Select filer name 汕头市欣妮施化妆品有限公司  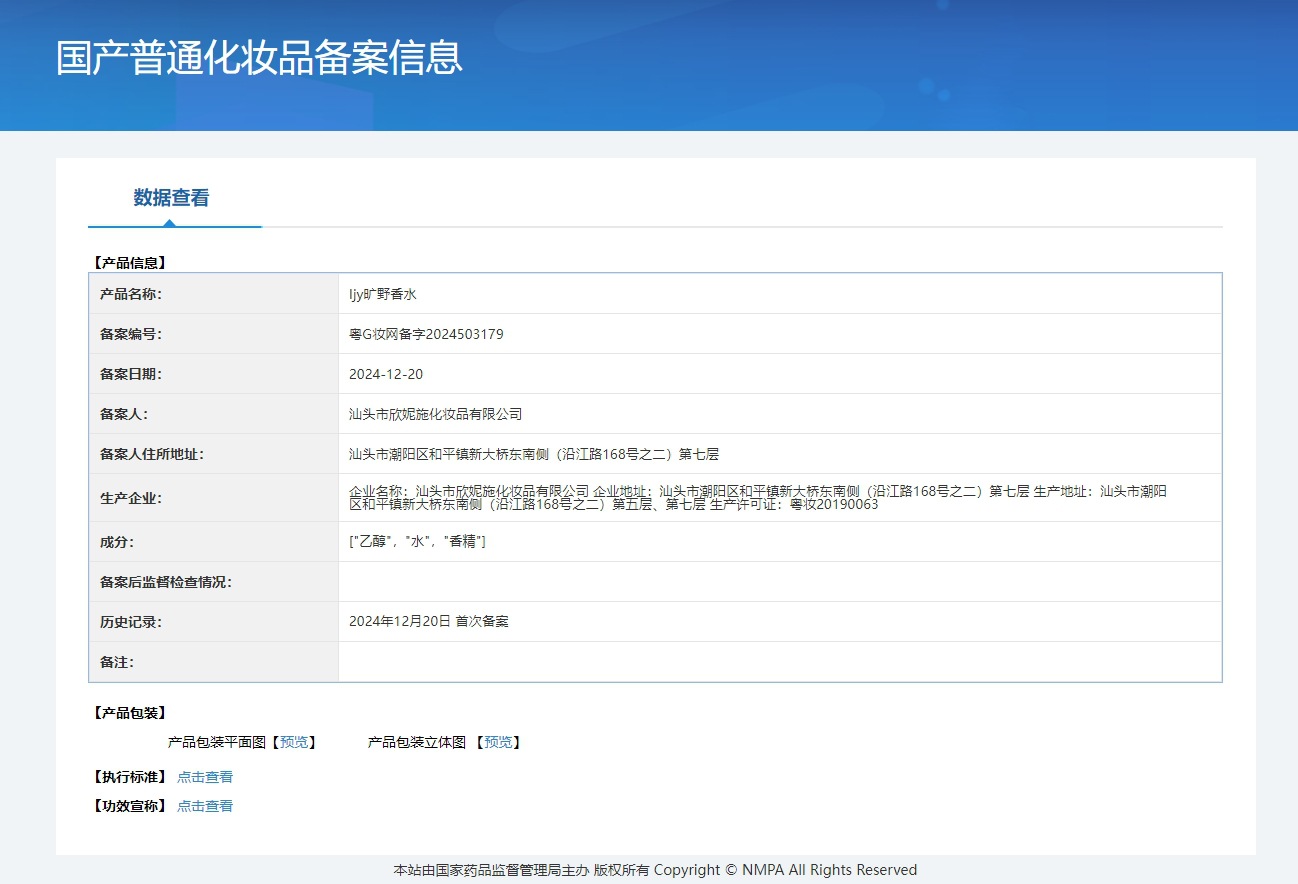436,414
